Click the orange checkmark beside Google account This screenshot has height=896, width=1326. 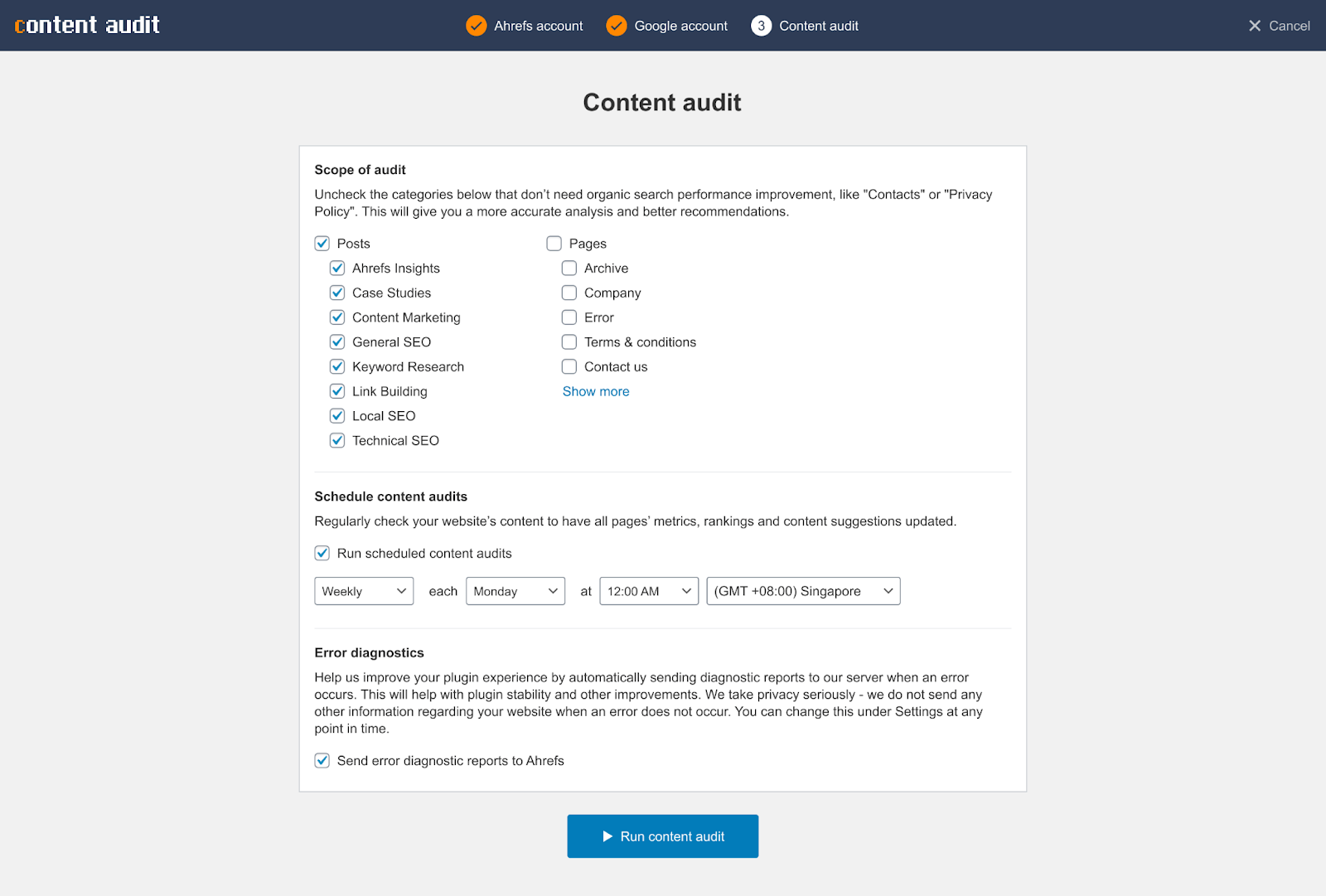point(616,26)
